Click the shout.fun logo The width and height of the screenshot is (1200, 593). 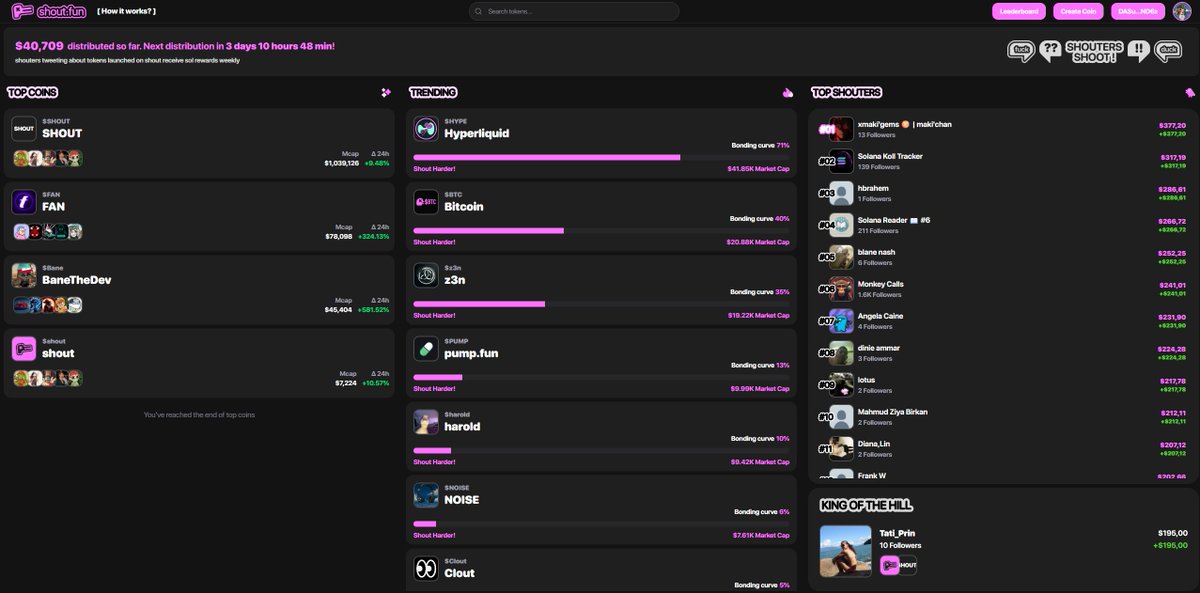tap(49, 11)
